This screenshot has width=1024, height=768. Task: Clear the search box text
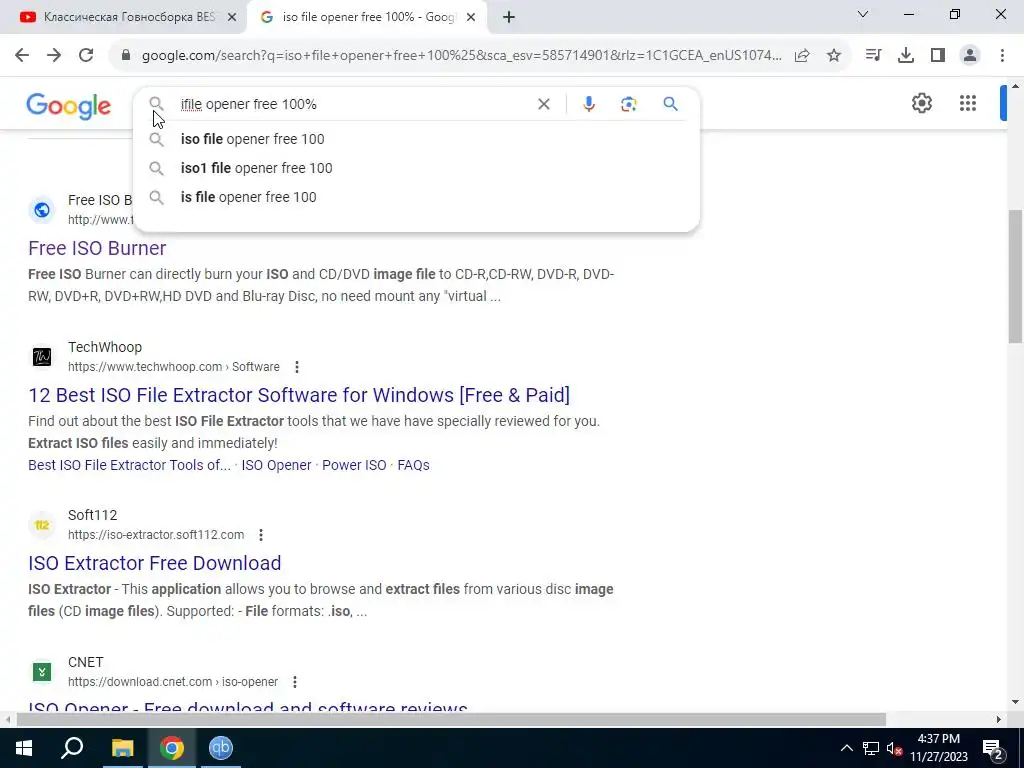[x=543, y=104]
